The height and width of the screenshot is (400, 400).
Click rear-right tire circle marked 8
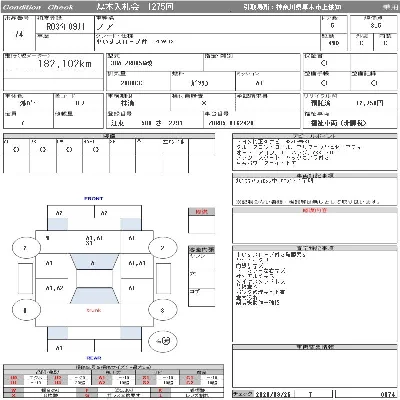[162, 310]
